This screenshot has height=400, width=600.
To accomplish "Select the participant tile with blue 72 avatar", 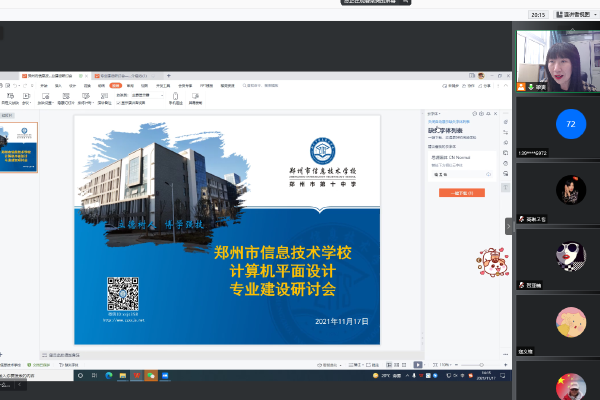I will (x=558, y=127).
